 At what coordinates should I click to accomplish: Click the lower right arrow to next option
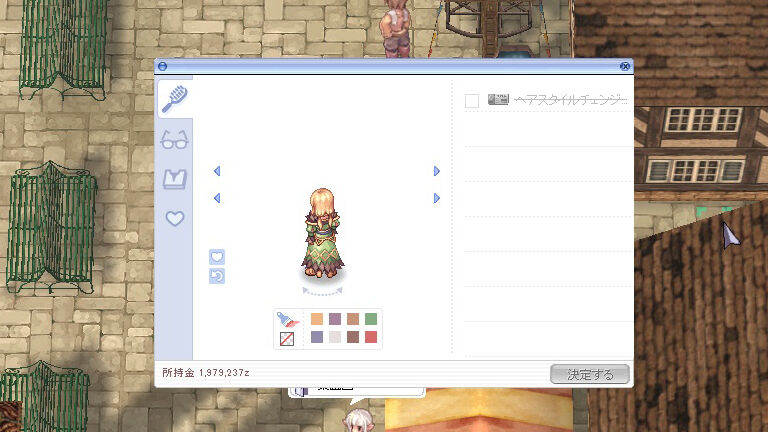click(436, 198)
